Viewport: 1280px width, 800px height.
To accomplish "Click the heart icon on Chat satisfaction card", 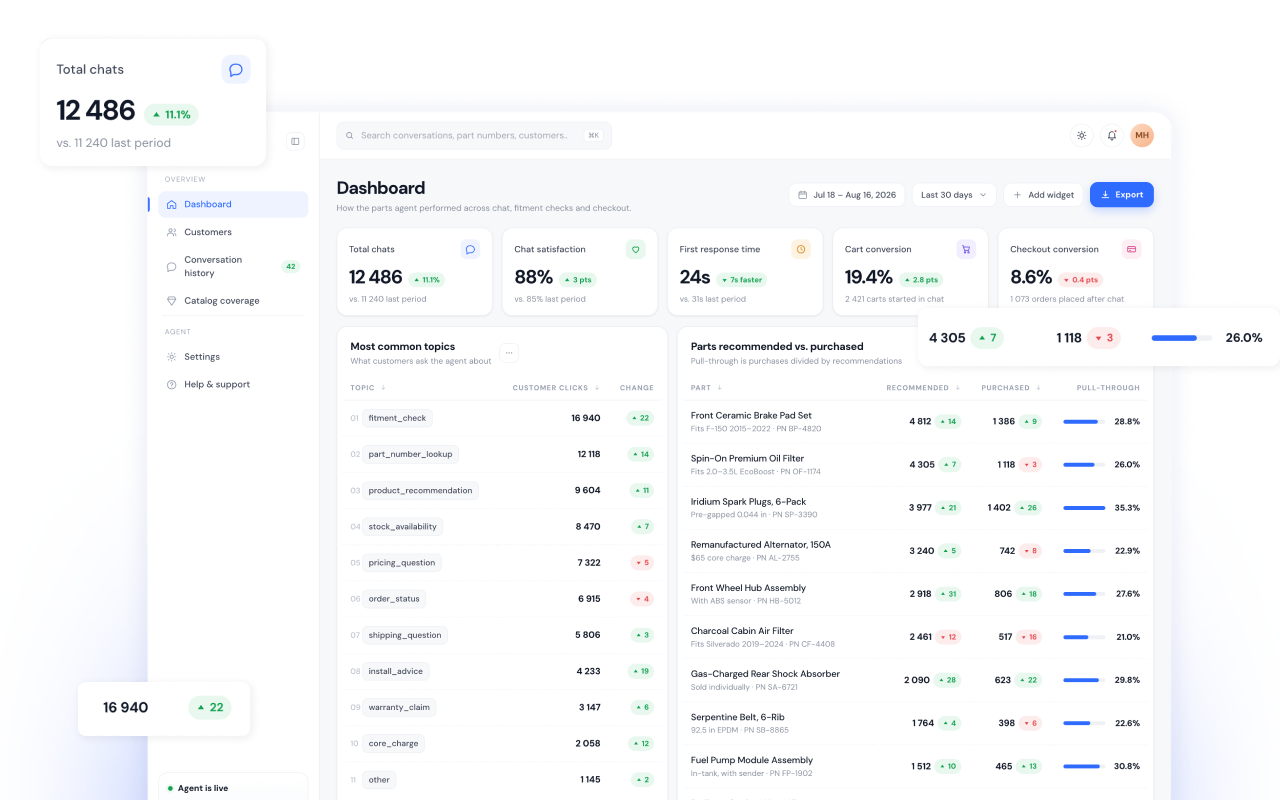I will [635, 249].
